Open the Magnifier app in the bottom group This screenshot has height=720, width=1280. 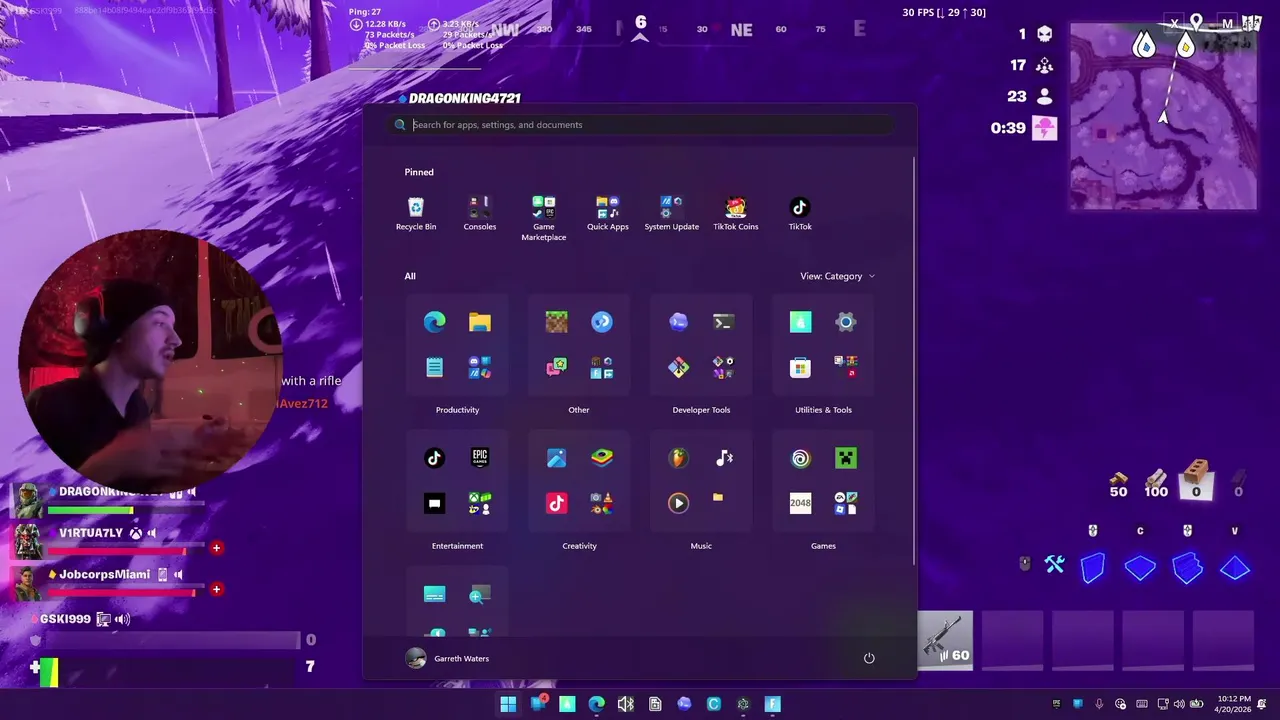coord(480,595)
